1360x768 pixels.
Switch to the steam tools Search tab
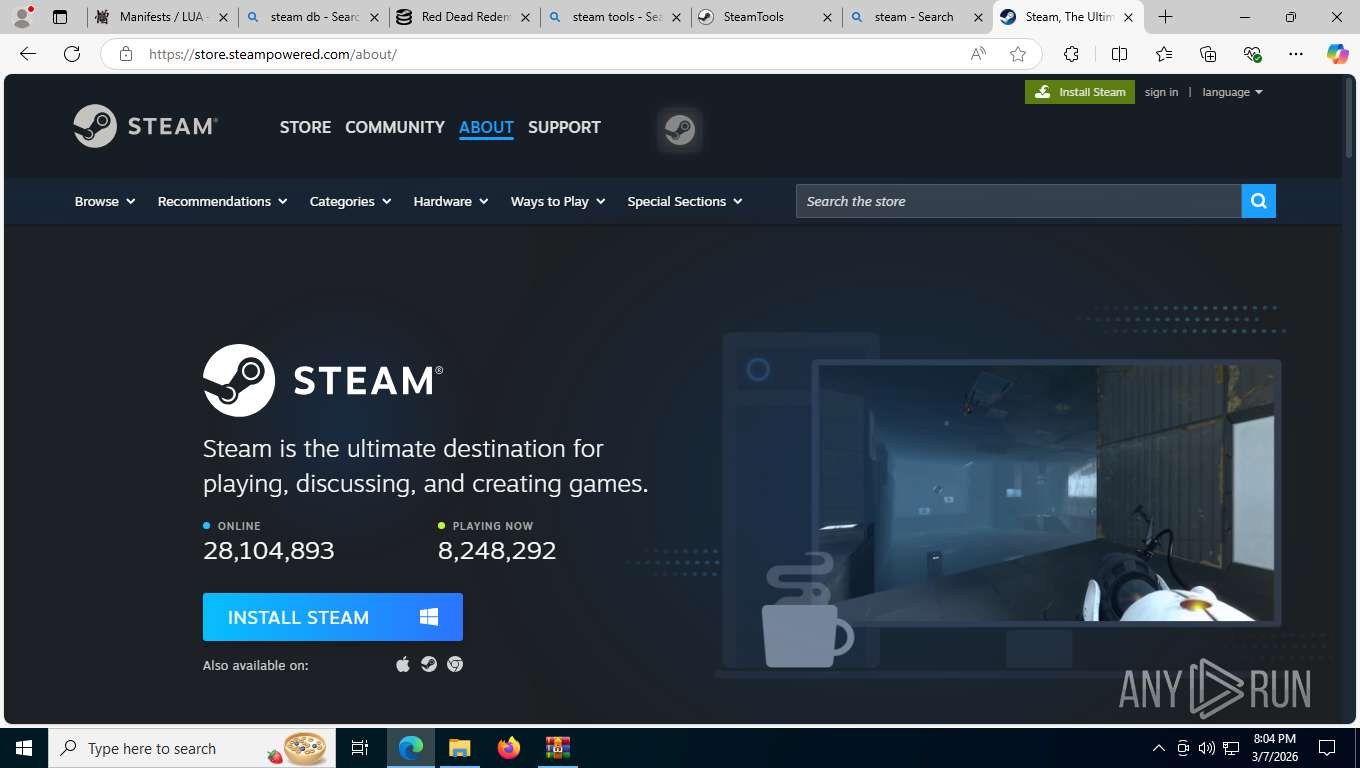click(x=615, y=17)
